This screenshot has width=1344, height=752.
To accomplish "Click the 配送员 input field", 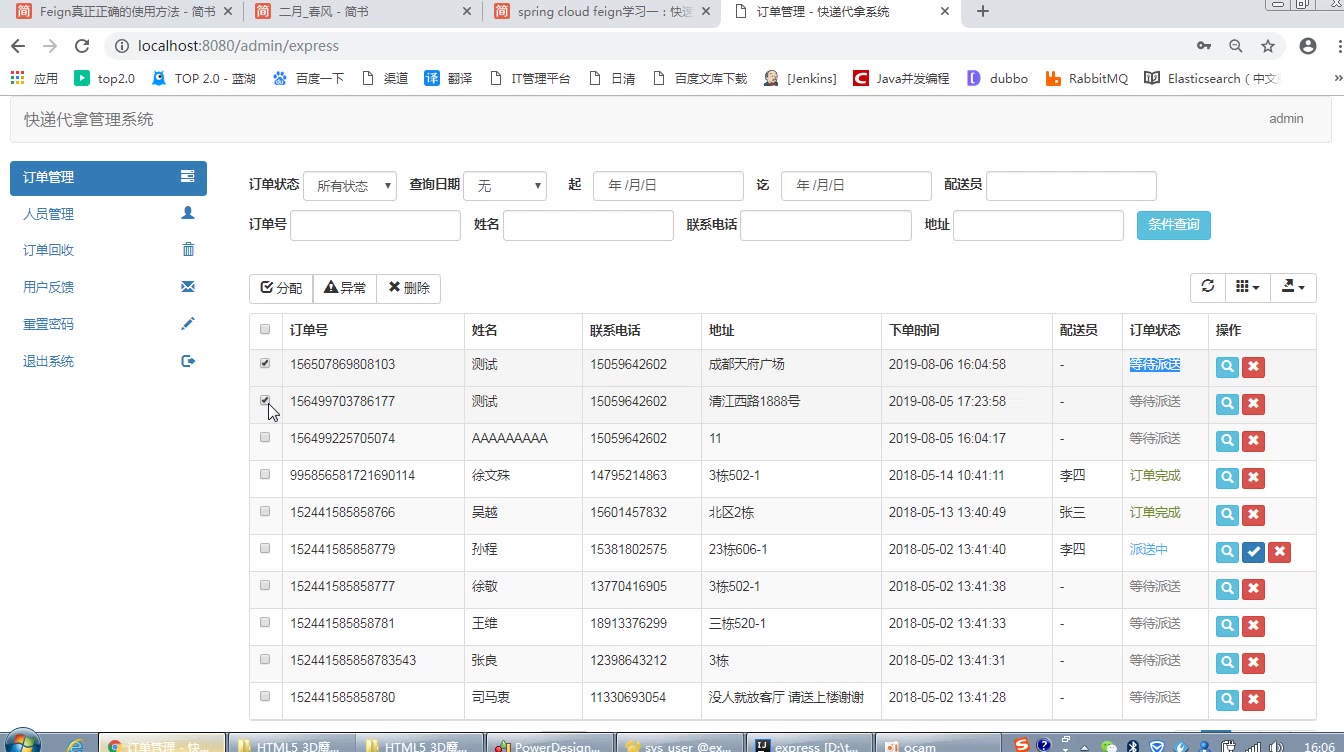I will coord(1071,186).
